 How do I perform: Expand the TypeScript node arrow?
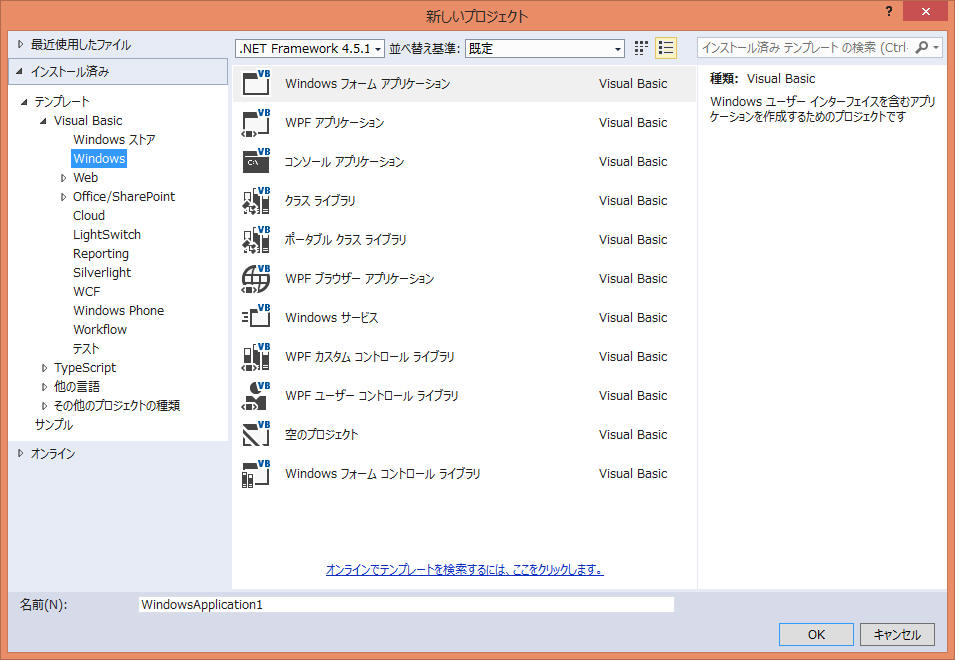click(x=44, y=368)
